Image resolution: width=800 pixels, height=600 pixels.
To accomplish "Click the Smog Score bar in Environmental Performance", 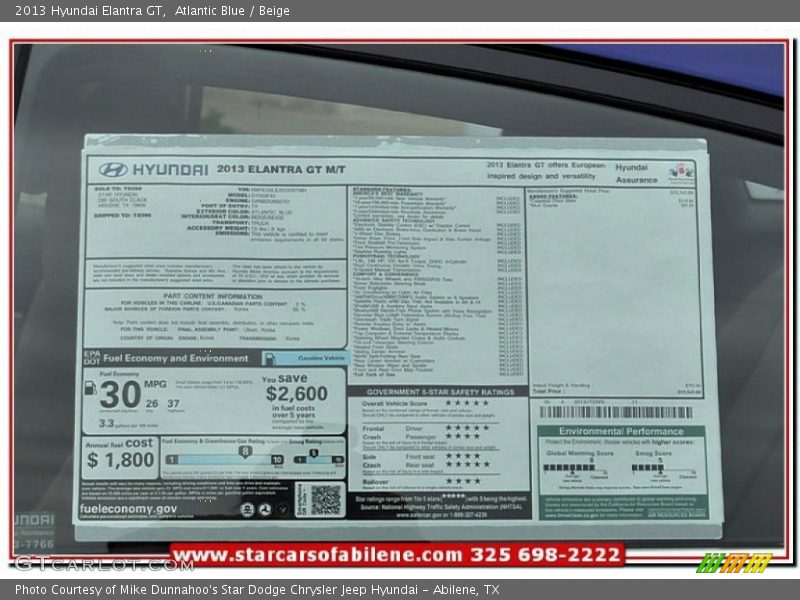I will 647,467.
